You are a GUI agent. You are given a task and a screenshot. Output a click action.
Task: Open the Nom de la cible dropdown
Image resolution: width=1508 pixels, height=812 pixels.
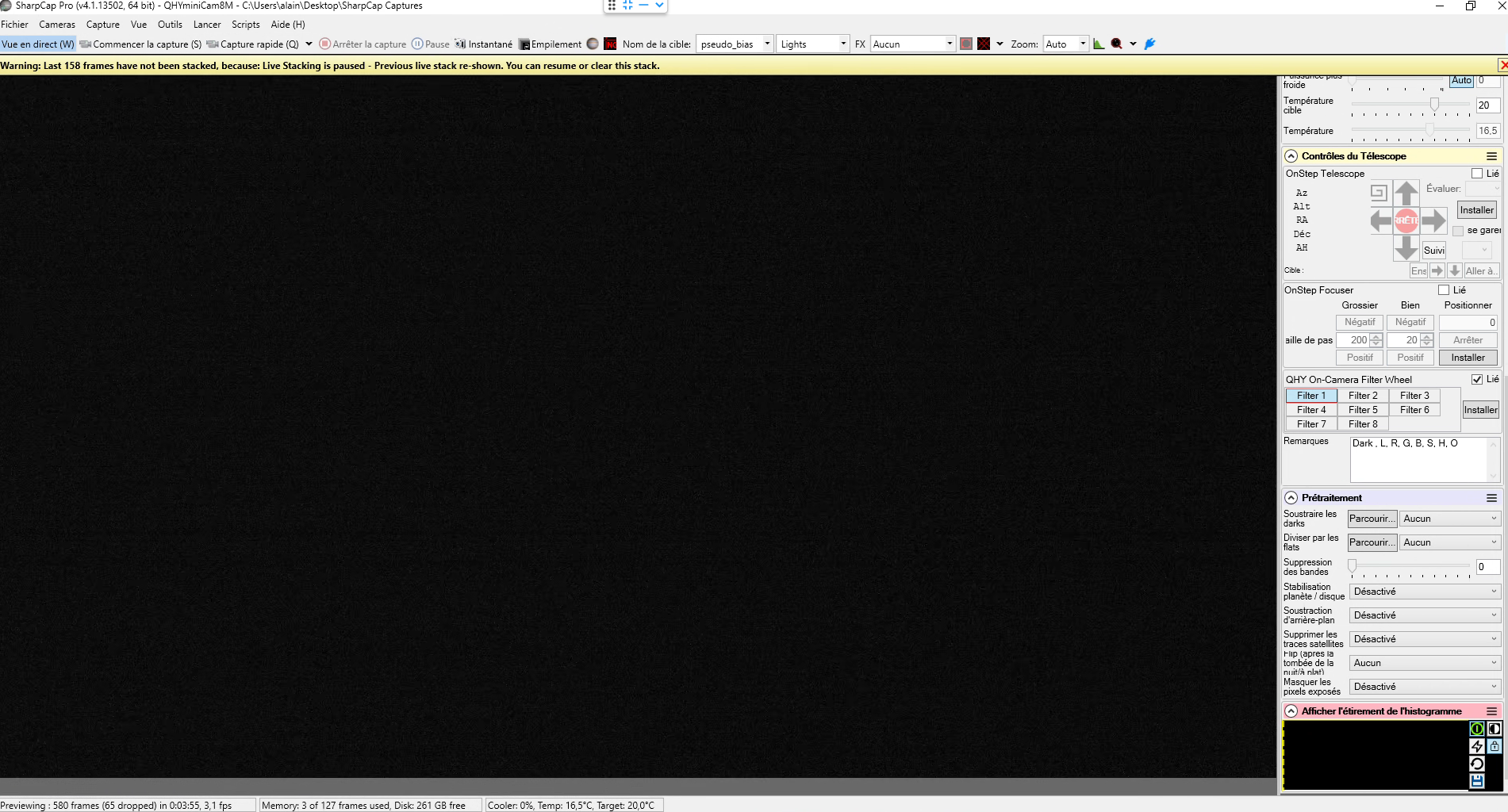coord(767,44)
